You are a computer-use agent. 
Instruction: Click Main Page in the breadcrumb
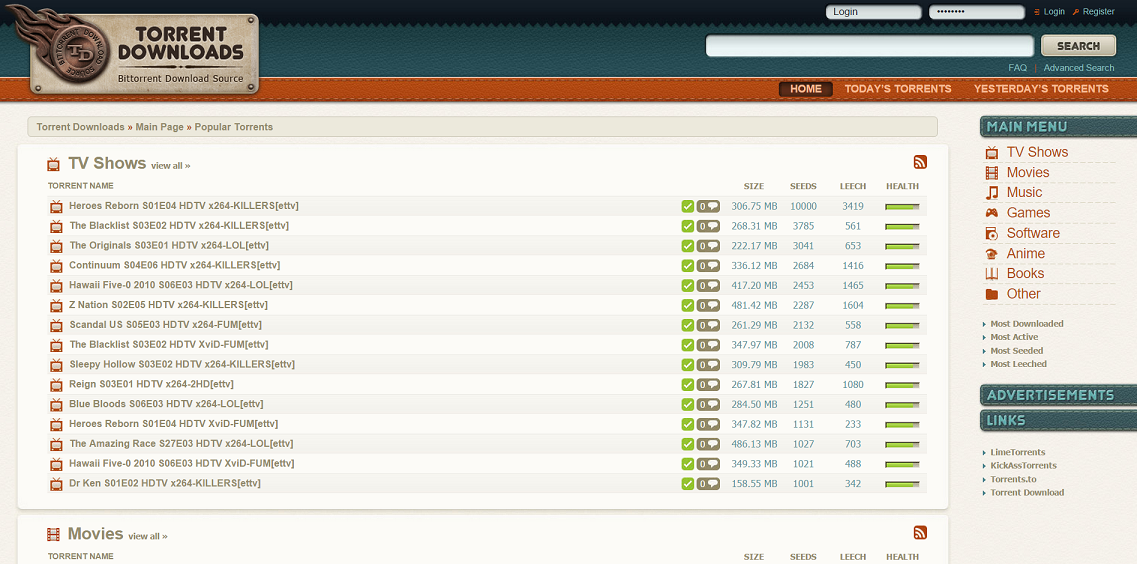tap(160, 127)
